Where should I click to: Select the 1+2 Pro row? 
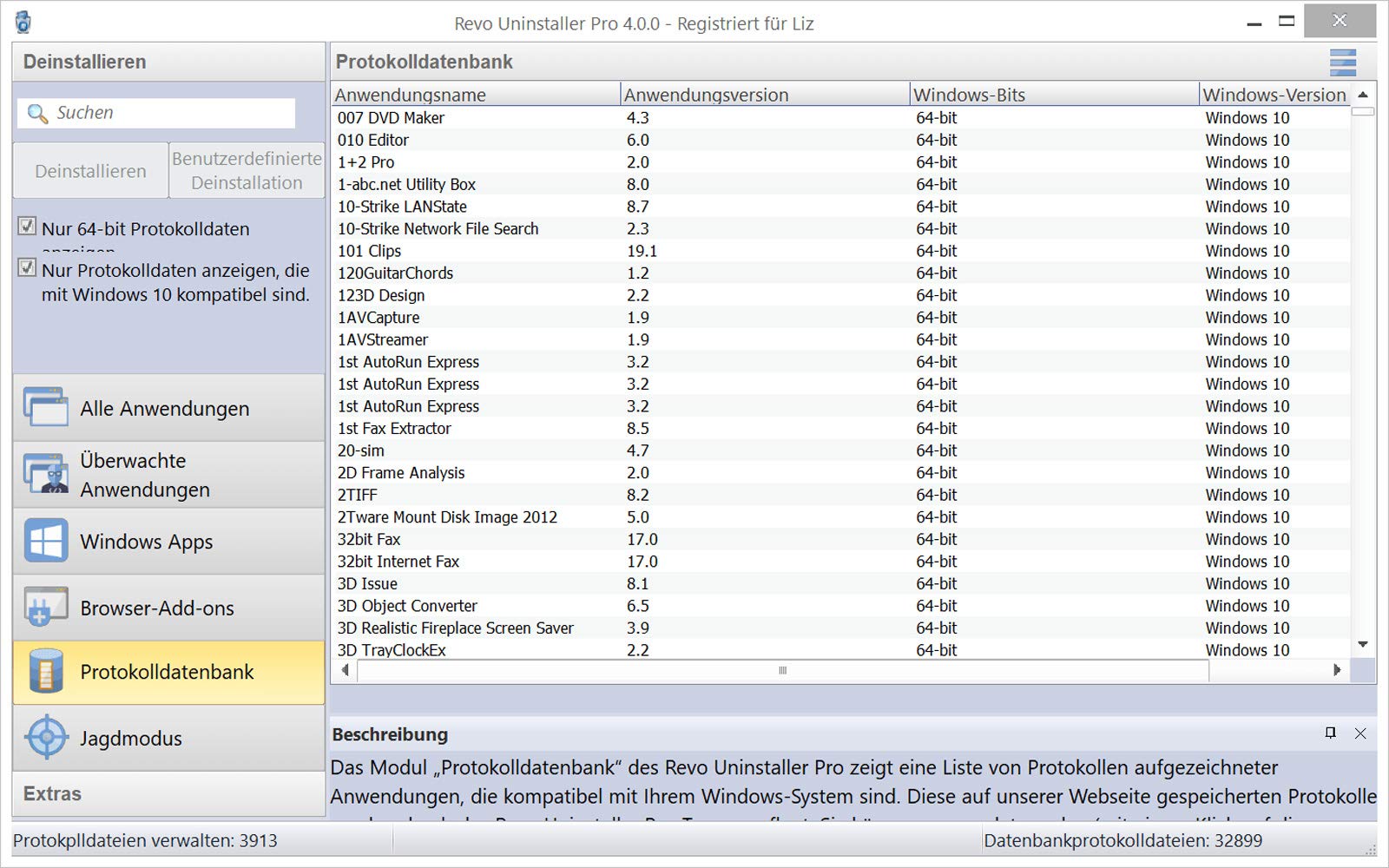point(840,162)
